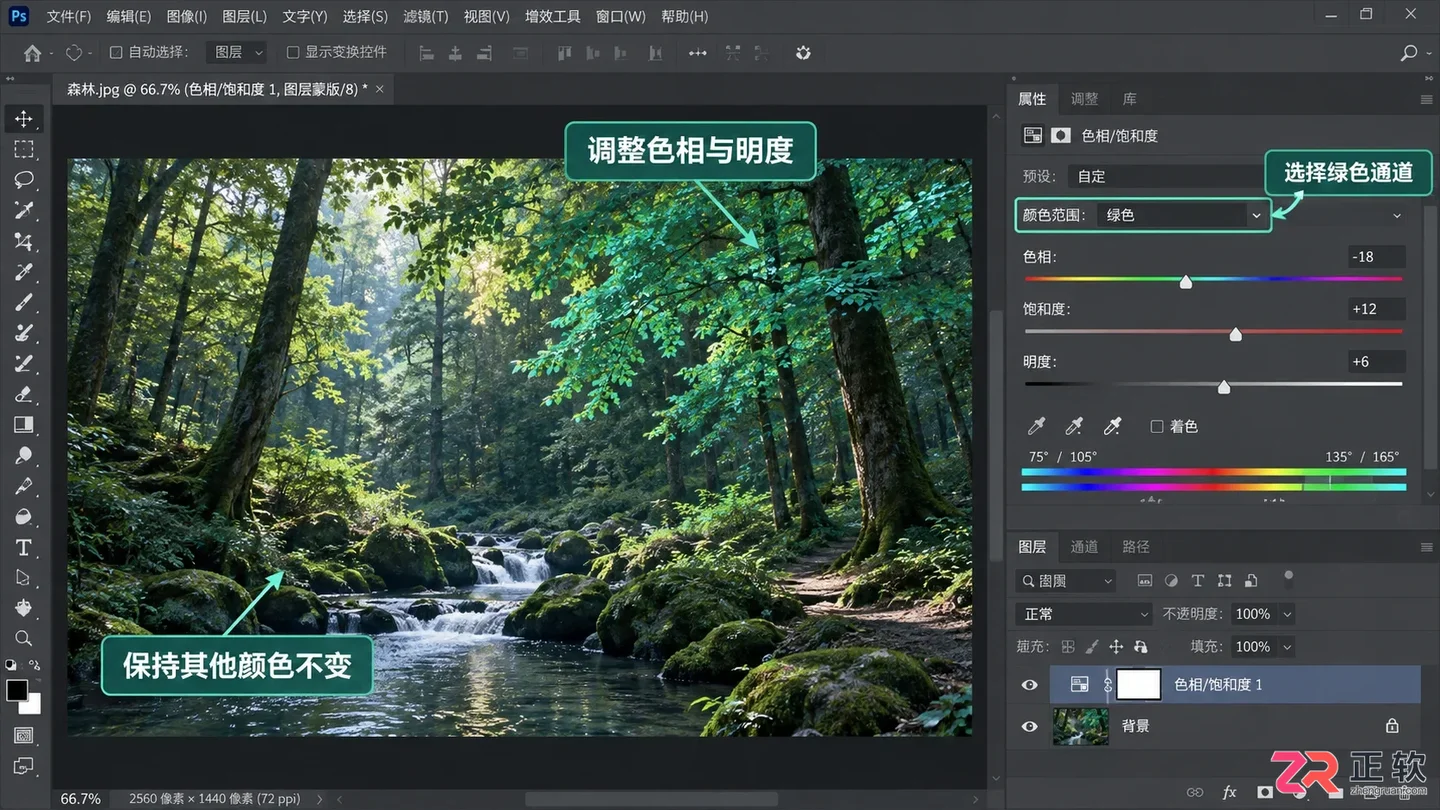
Task: Select the Move tool in the toolbar
Action: [24, 119]
